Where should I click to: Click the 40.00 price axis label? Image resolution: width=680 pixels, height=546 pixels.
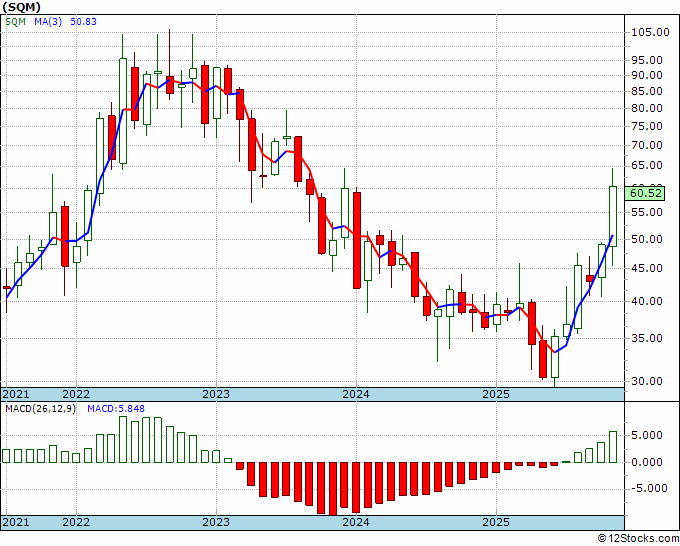coord(647,301)
